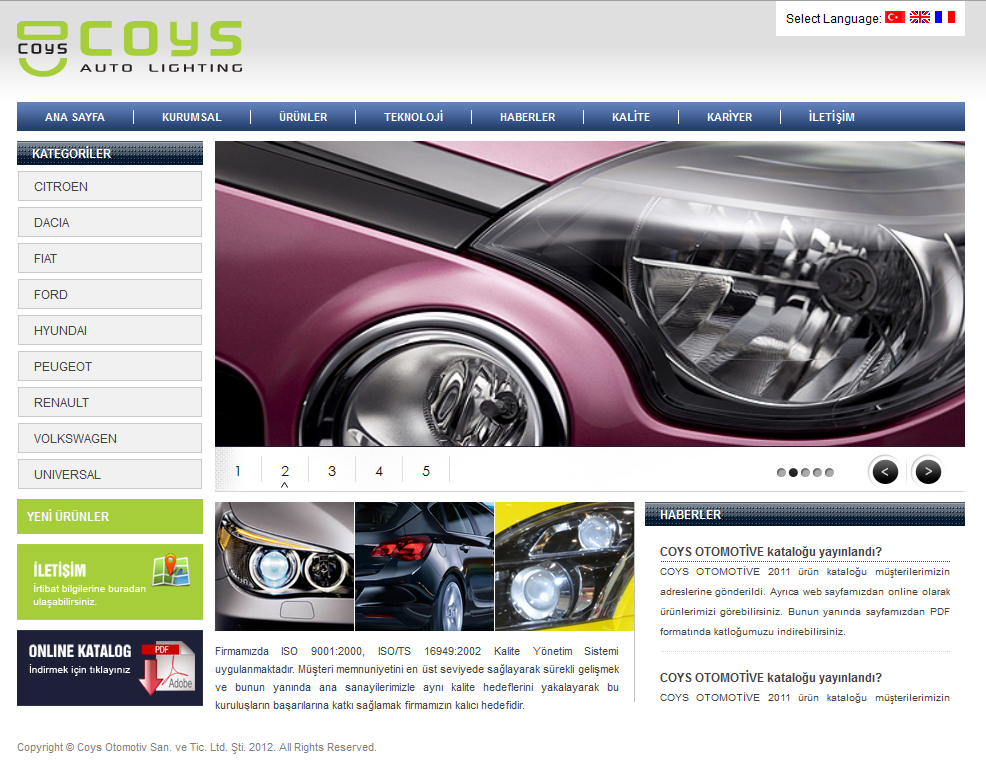Go to previous slide arrow
This screenshot has width=986, height=762.
pyautogui.click(x=885, y=472)
